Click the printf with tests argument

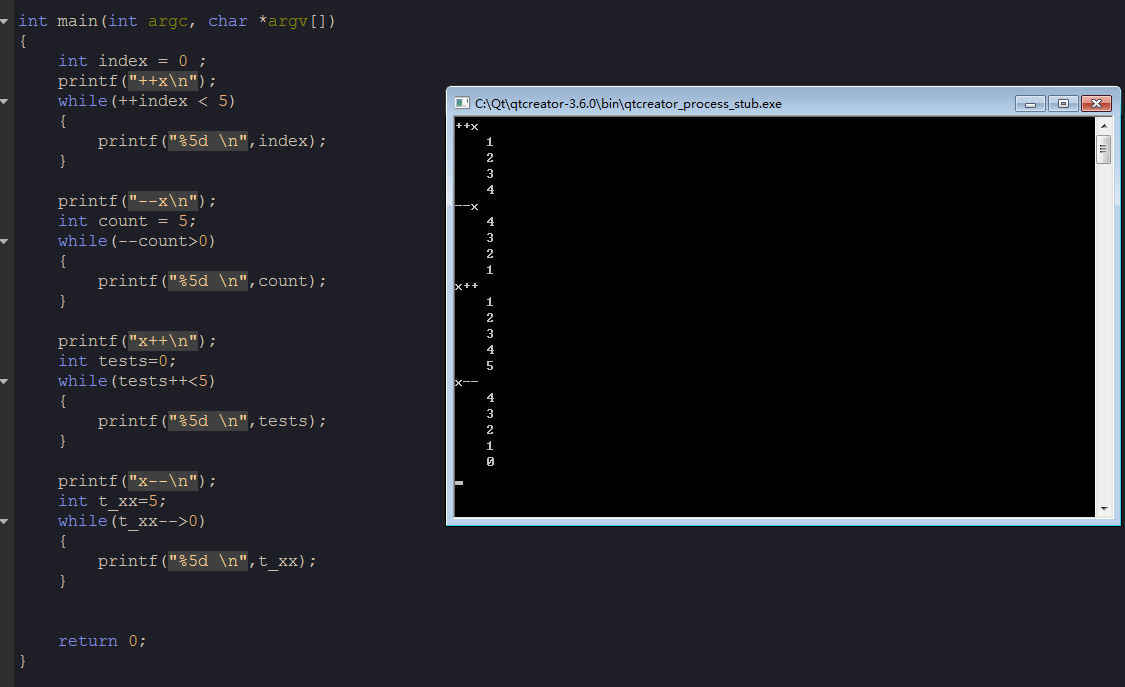tap(212, 422)
